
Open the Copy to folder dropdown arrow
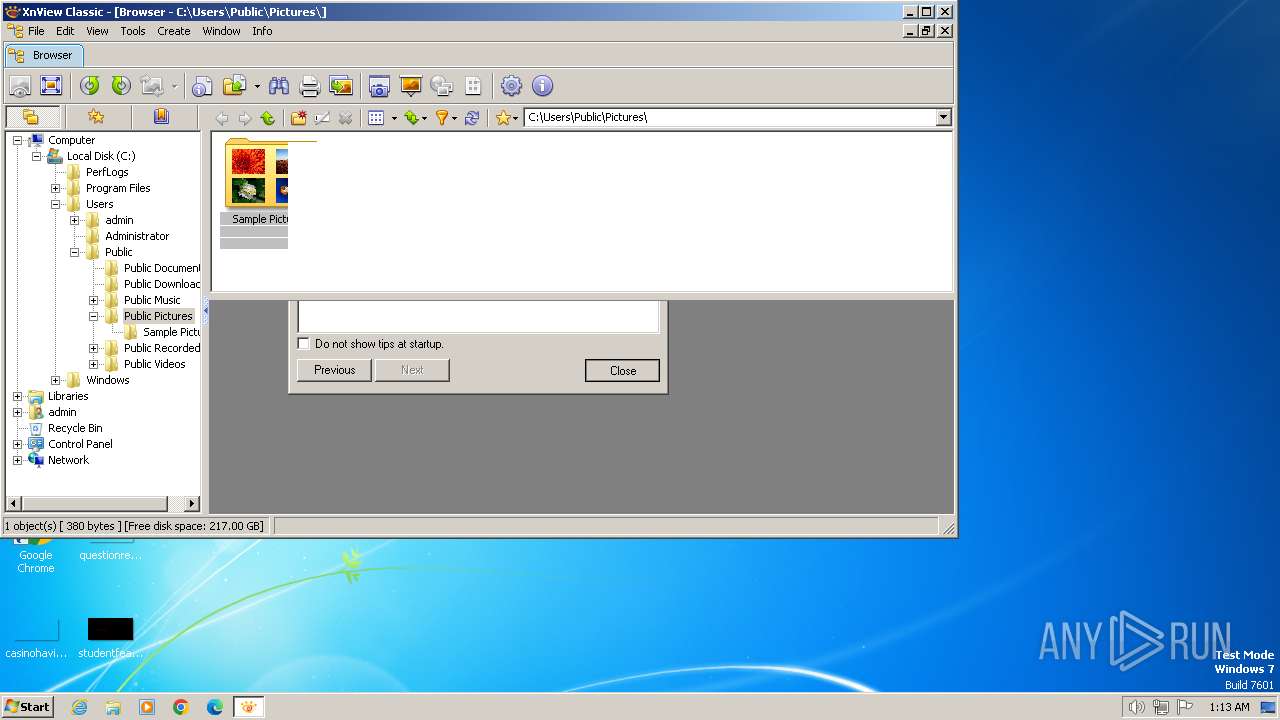click(257, 86)
